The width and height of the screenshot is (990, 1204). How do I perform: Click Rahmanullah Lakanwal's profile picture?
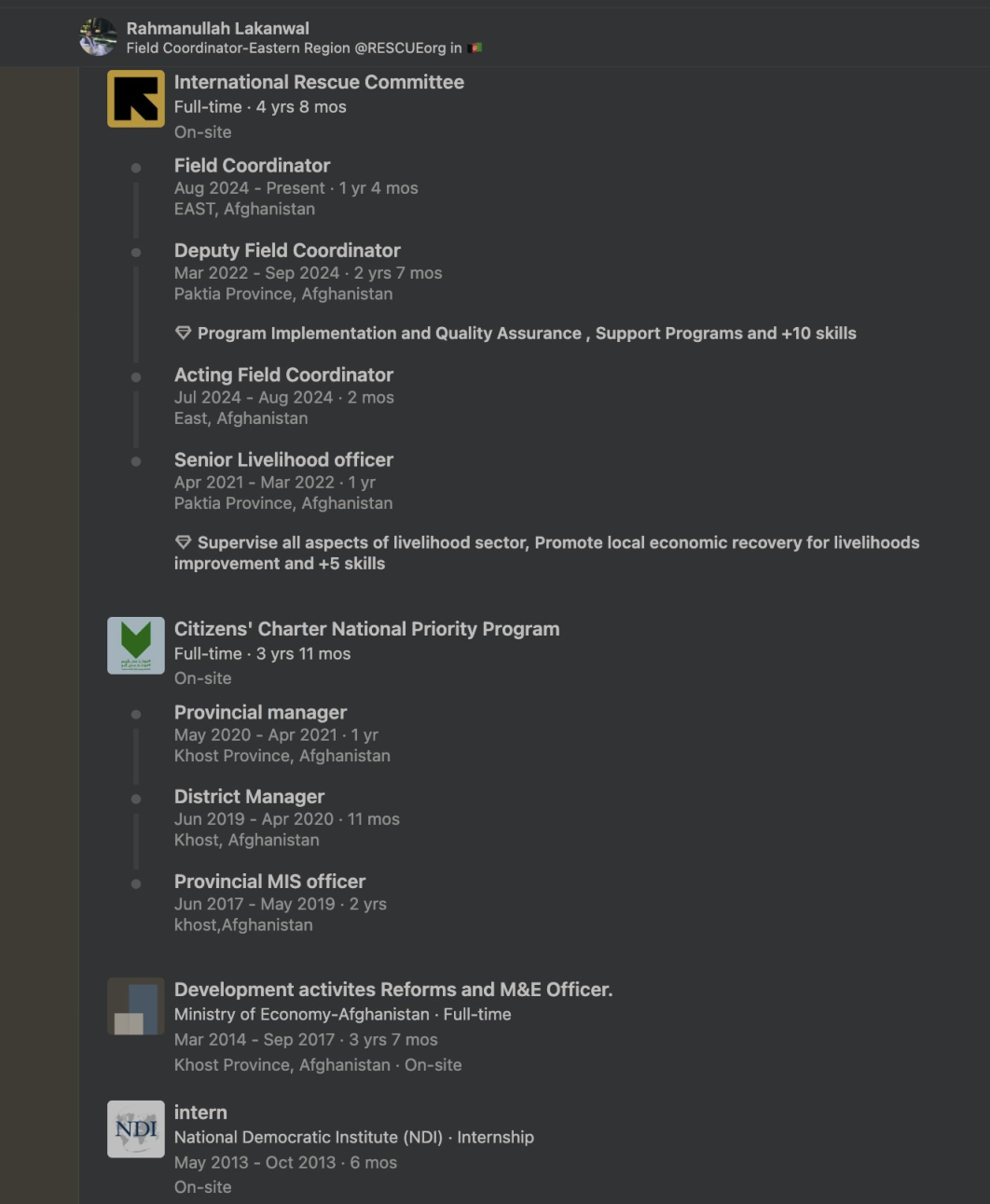[x=96, y=34]
